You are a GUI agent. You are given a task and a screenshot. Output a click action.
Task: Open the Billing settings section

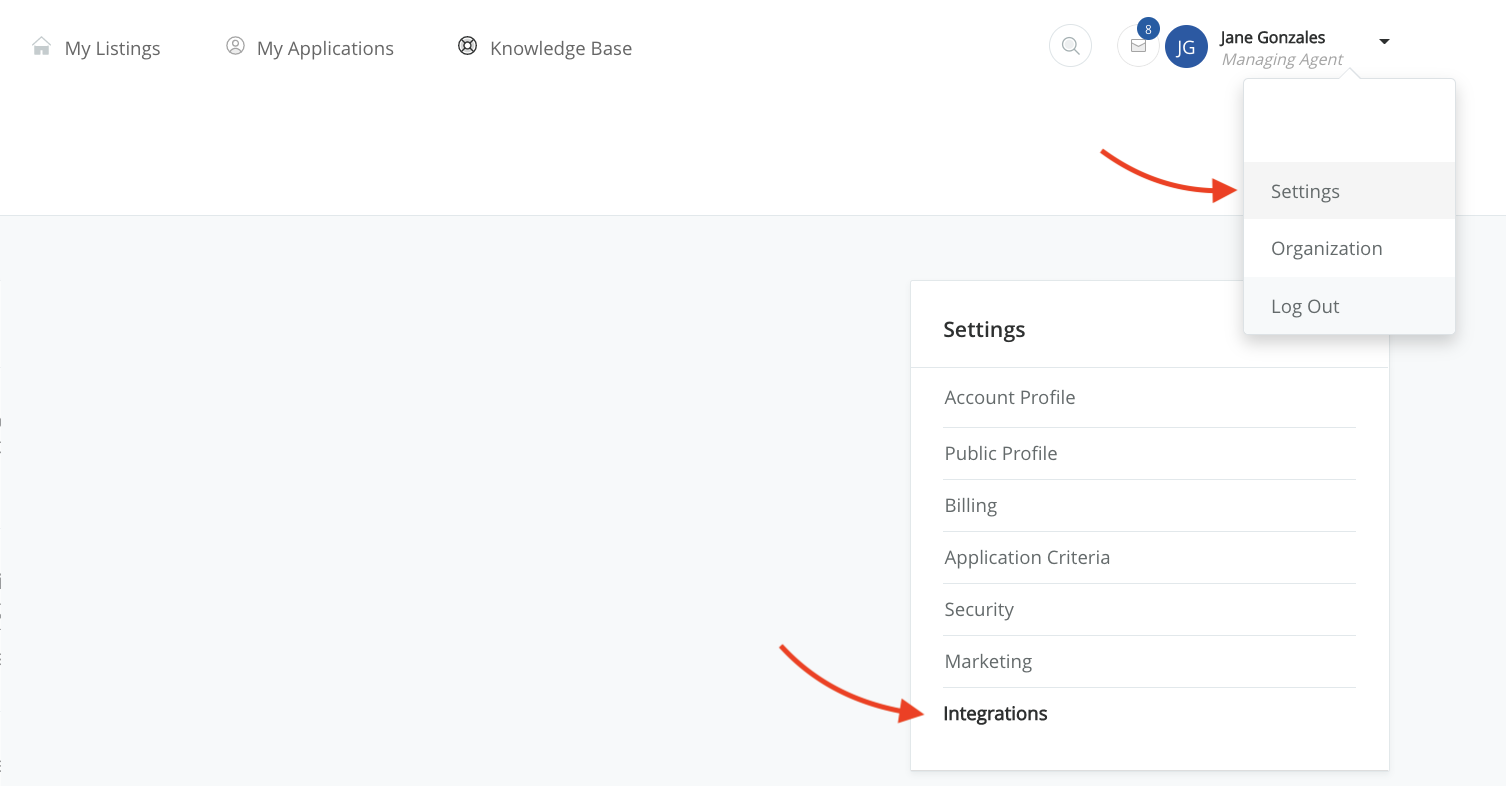970,505
